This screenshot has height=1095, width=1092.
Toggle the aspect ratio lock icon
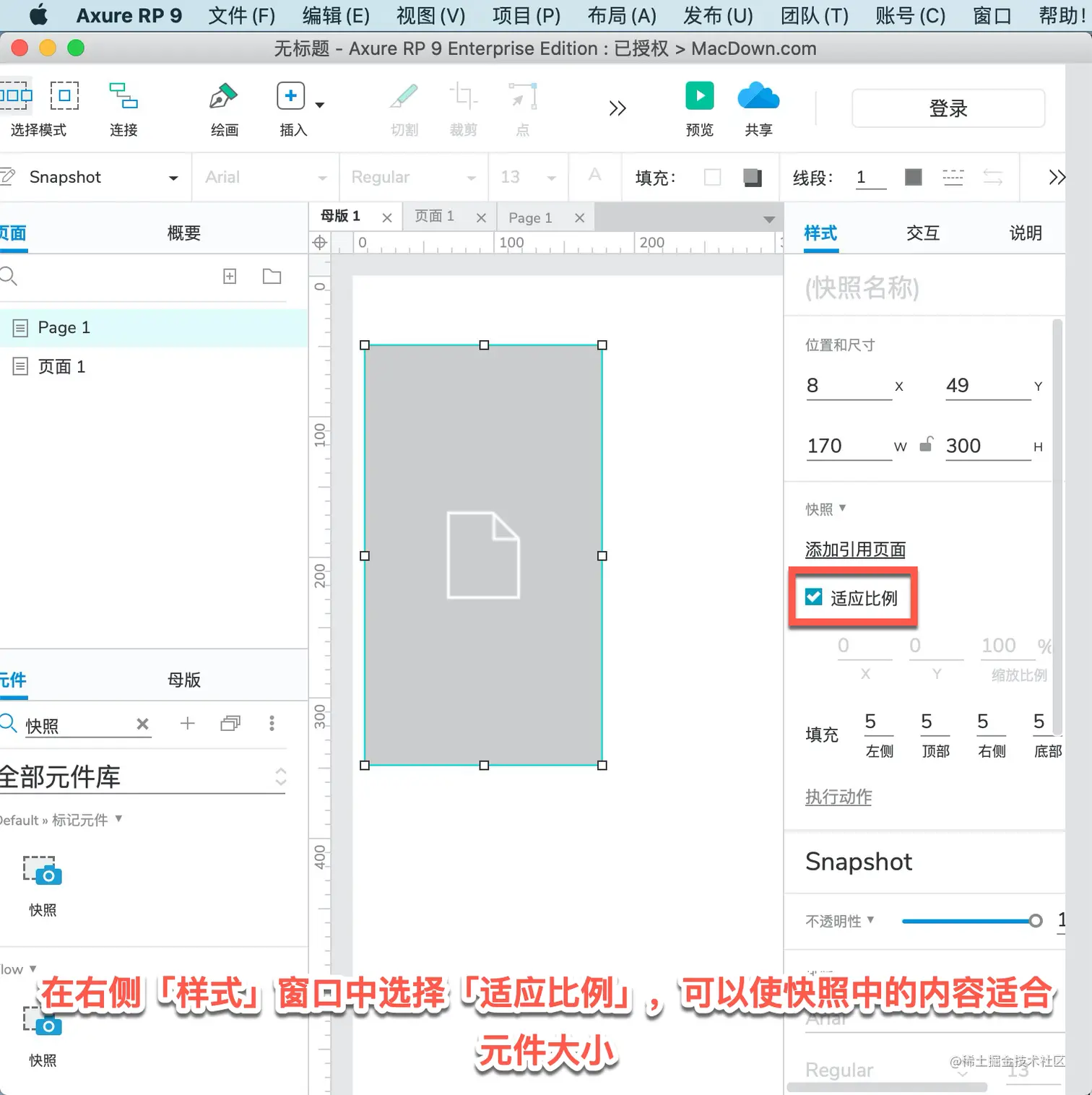coord(927,444)
